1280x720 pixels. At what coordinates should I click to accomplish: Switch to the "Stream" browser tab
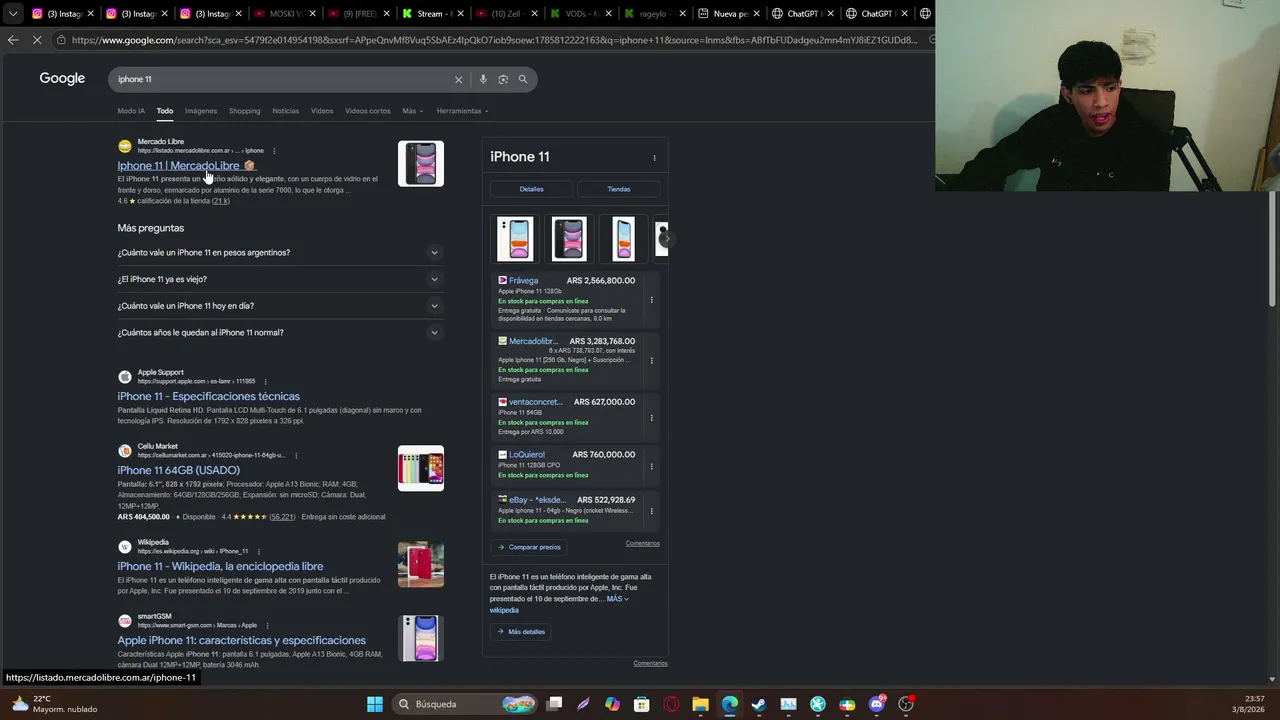434,14
